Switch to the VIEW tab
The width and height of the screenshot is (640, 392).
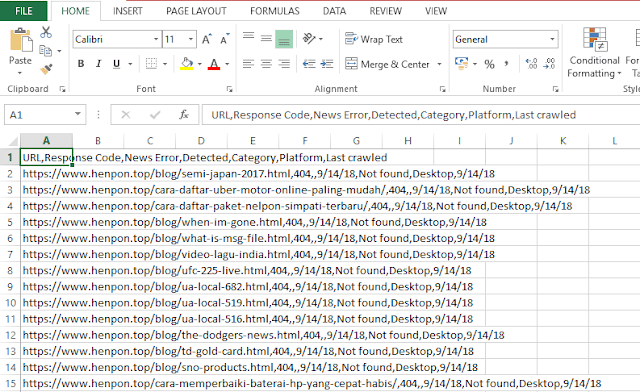(436, 11)
